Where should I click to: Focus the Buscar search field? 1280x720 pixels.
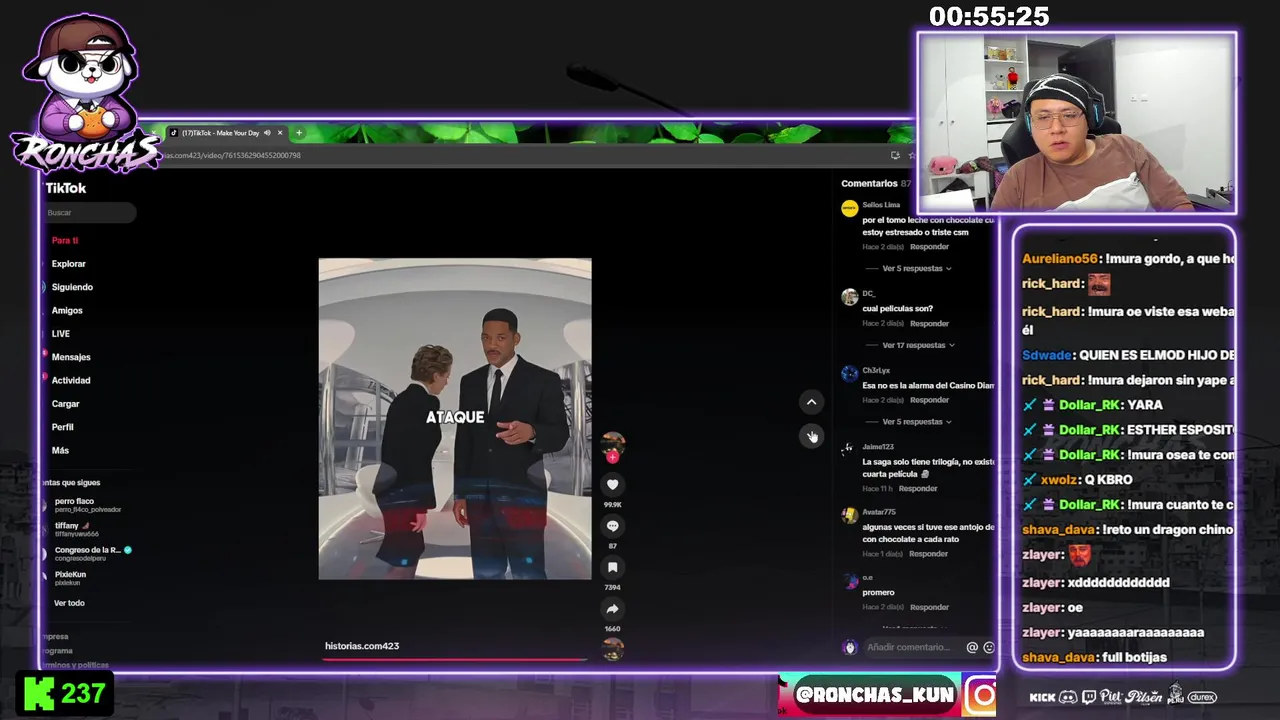pyautogui.click(x=90, y=213)
